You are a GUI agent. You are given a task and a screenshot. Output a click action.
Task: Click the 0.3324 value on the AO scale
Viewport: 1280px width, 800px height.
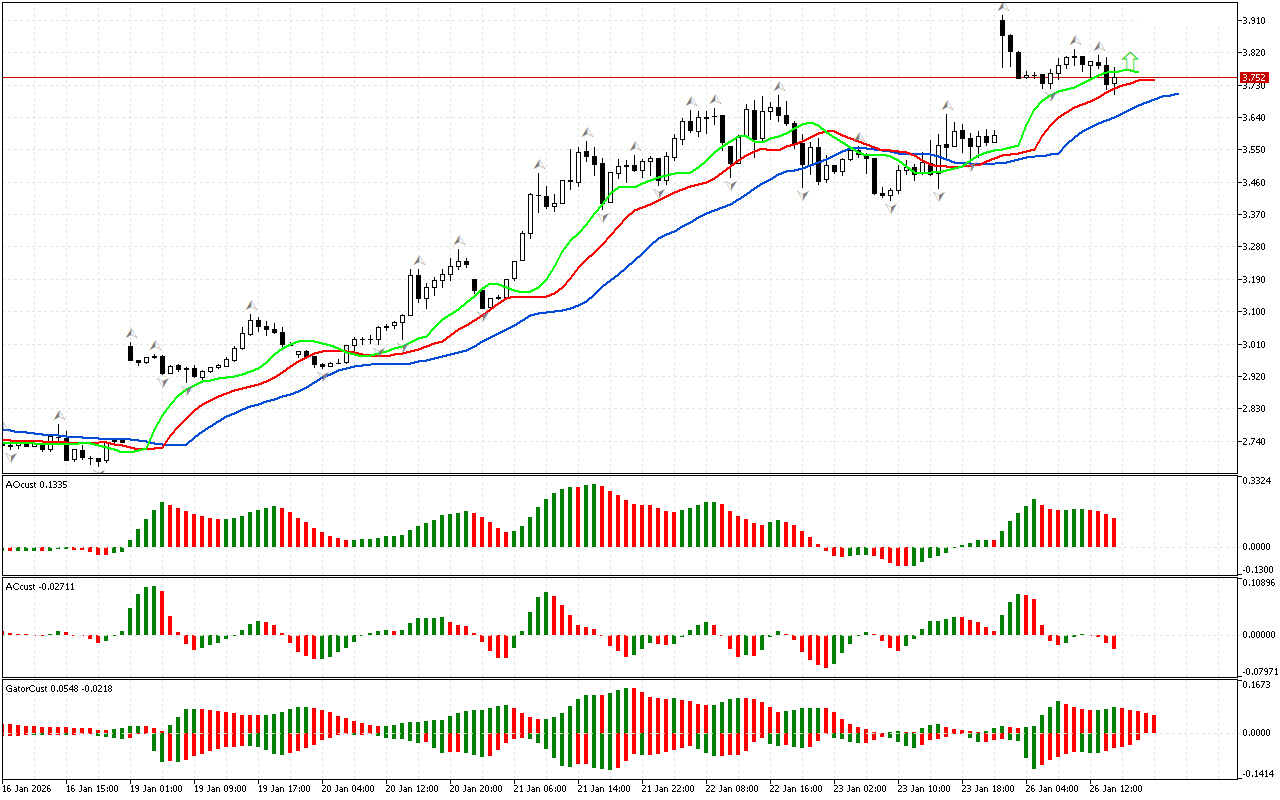pos(1257,481)
